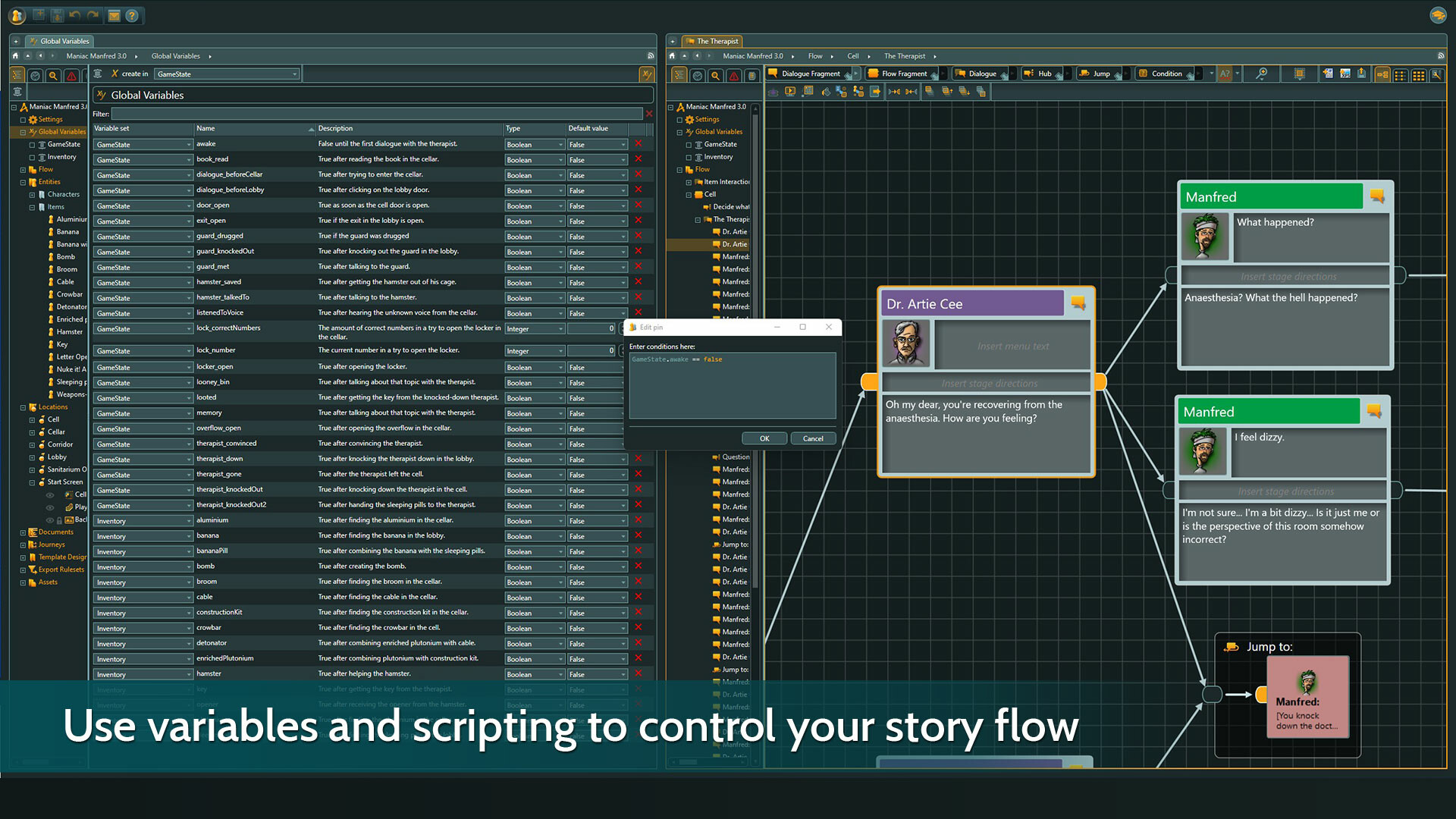This screenshot has width=1456, height=819.
Task: Click the zoom magnifier in the flow editor toolbar
Action: coord(1262,74)
